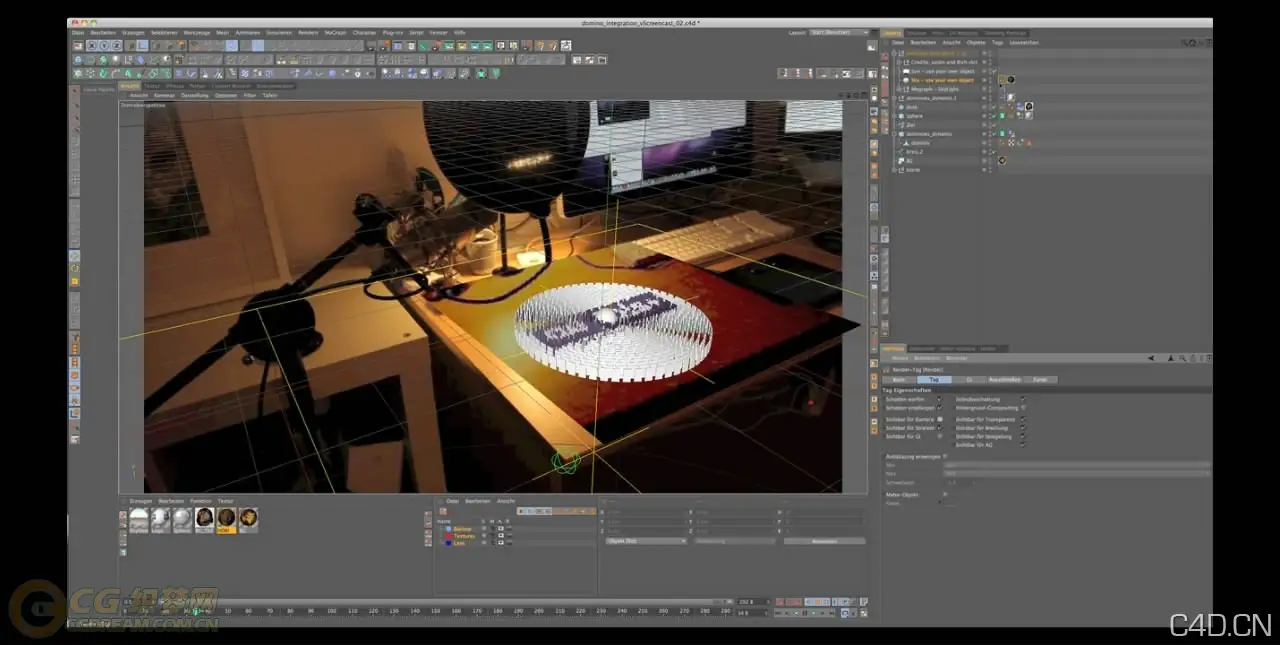Click the back arrow in attribute manager
This screenshot has height=645, width=1280.
coord(1151,357)
